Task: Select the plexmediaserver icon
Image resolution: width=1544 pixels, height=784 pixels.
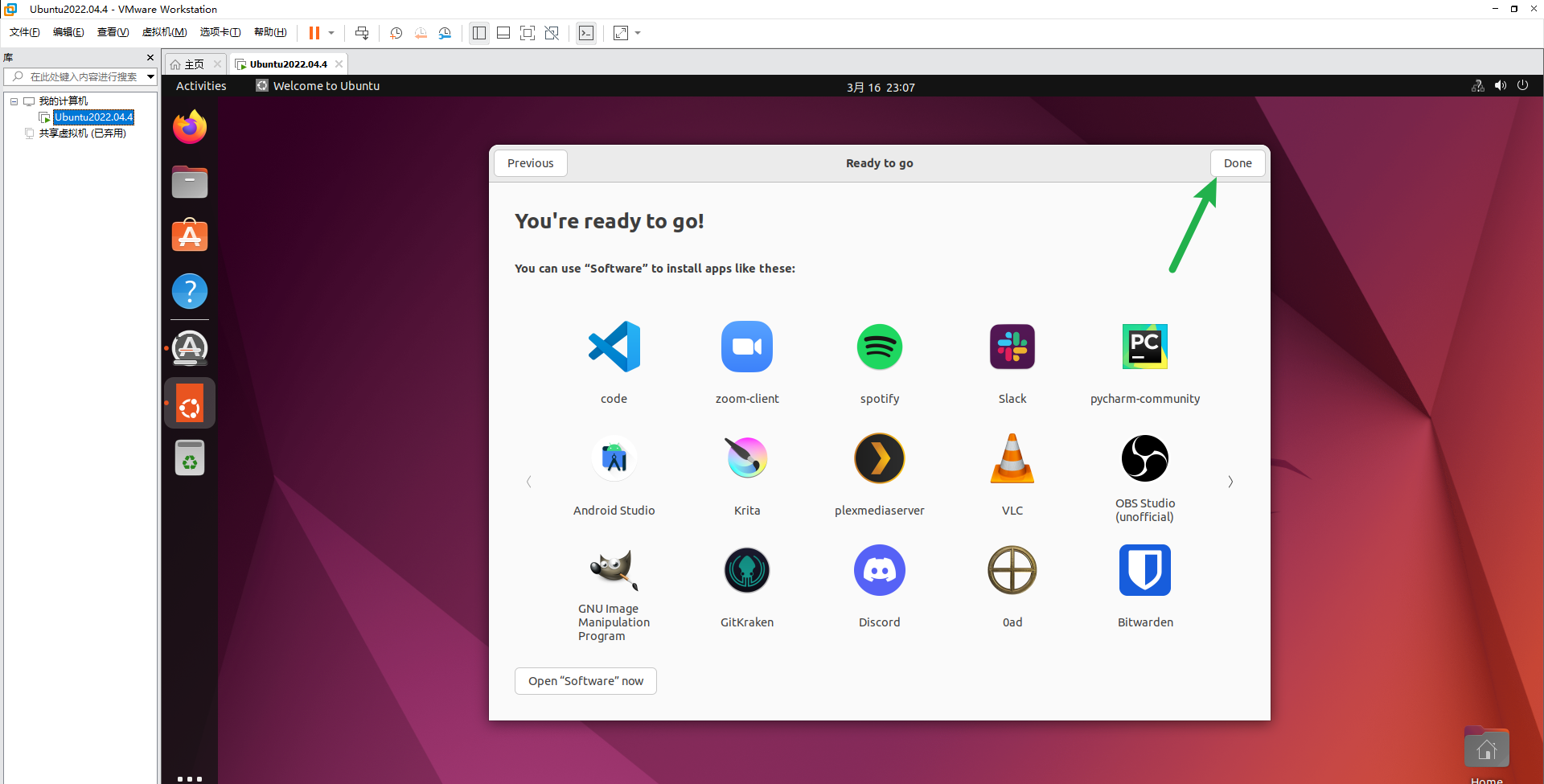Action: pos(880,458)
